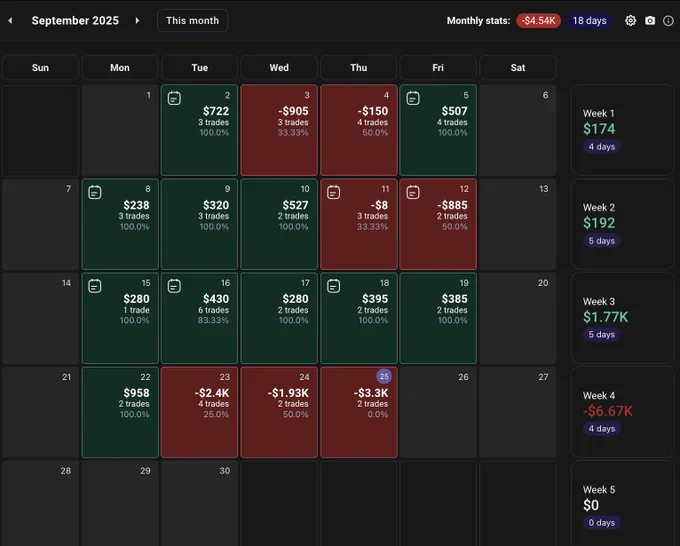This screenshot has height=546, width=680.
Task: Click 83.33% win rate on September 16
Action: click(213, 320)
